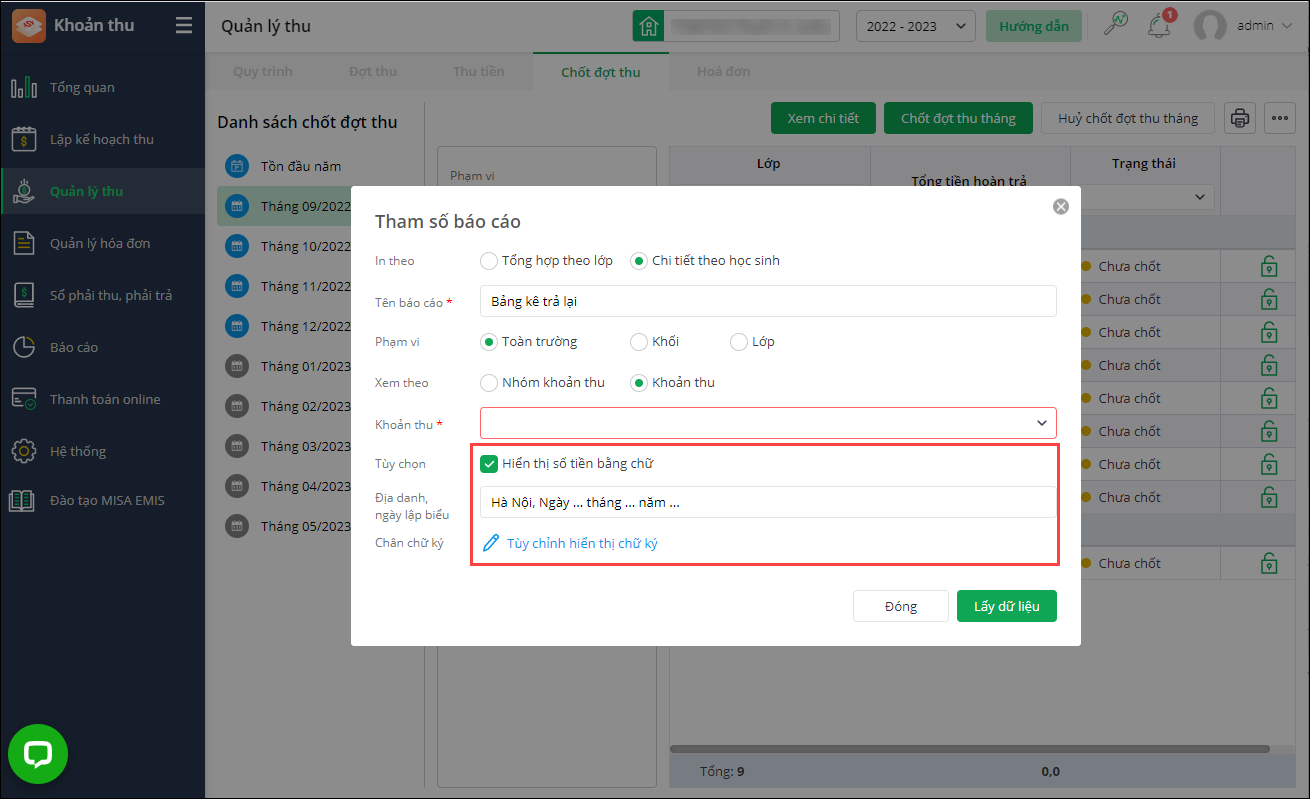Click the Hướng dẫn button
Viewport: 1310px width, 799px height.
[x=1034, y=26]
